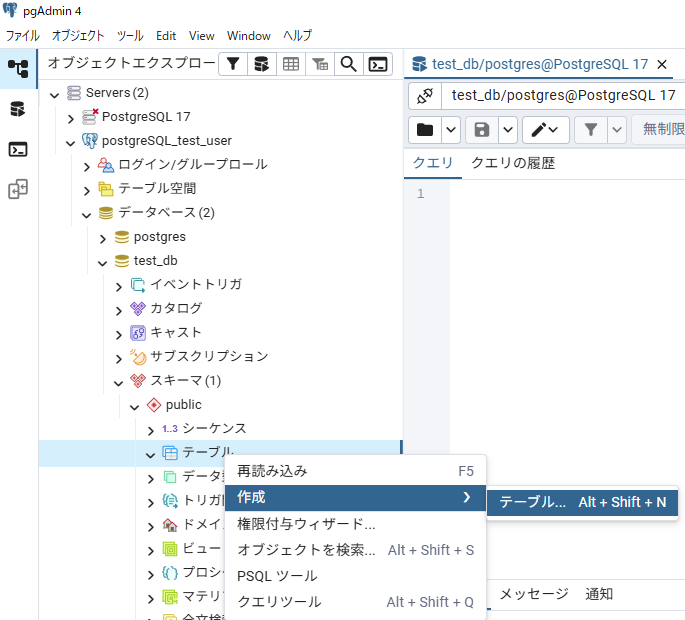Image resolution: width=685 pixels, height=620 pixels.
Task: Click the filter funnel in object explorer toolbar
Action: pos(233,64)
